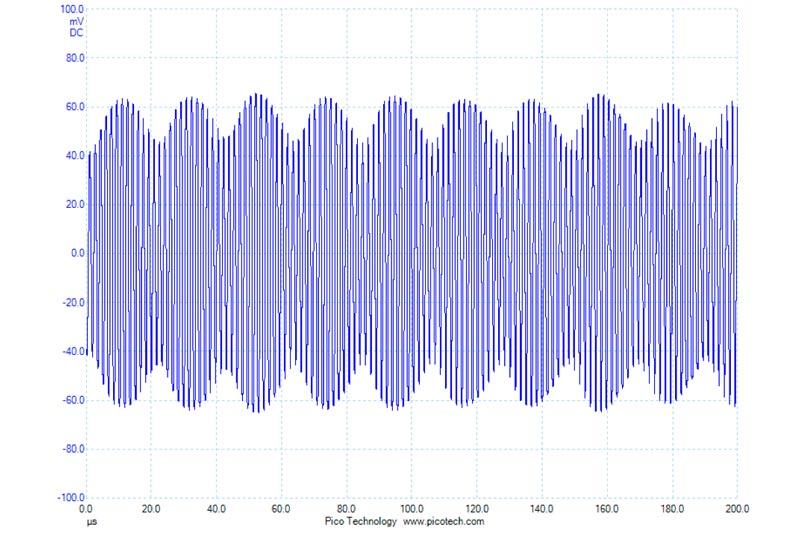Click the DC coupling label
Screen dimensions: 800x538
(77, 33)
